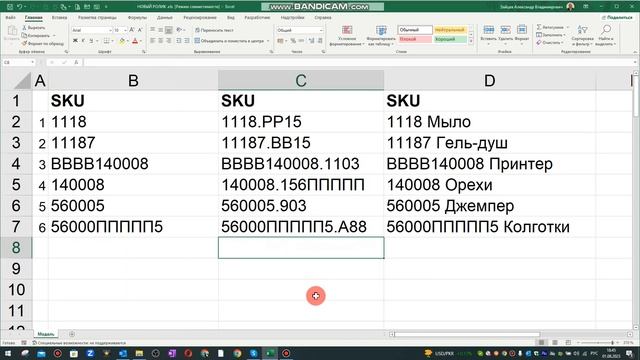Open the font size dropdown

[125, 30]
